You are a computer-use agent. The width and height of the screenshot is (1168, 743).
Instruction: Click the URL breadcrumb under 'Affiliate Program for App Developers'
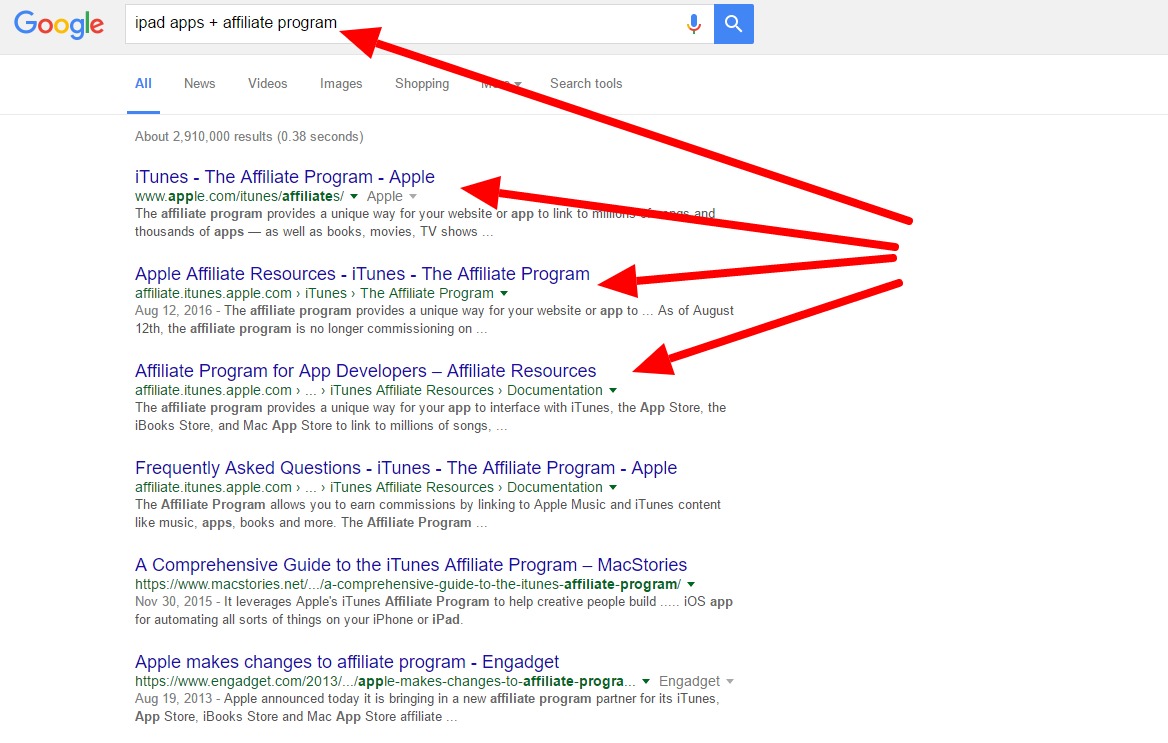pyautogui.click(x=369, y=390)
